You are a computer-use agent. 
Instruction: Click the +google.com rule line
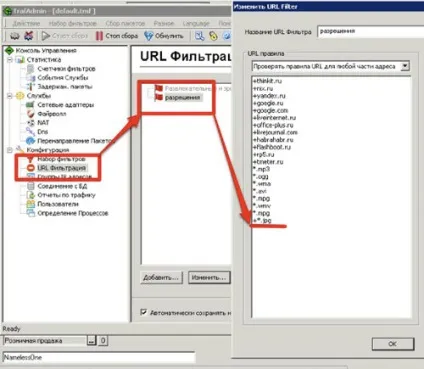270,110
